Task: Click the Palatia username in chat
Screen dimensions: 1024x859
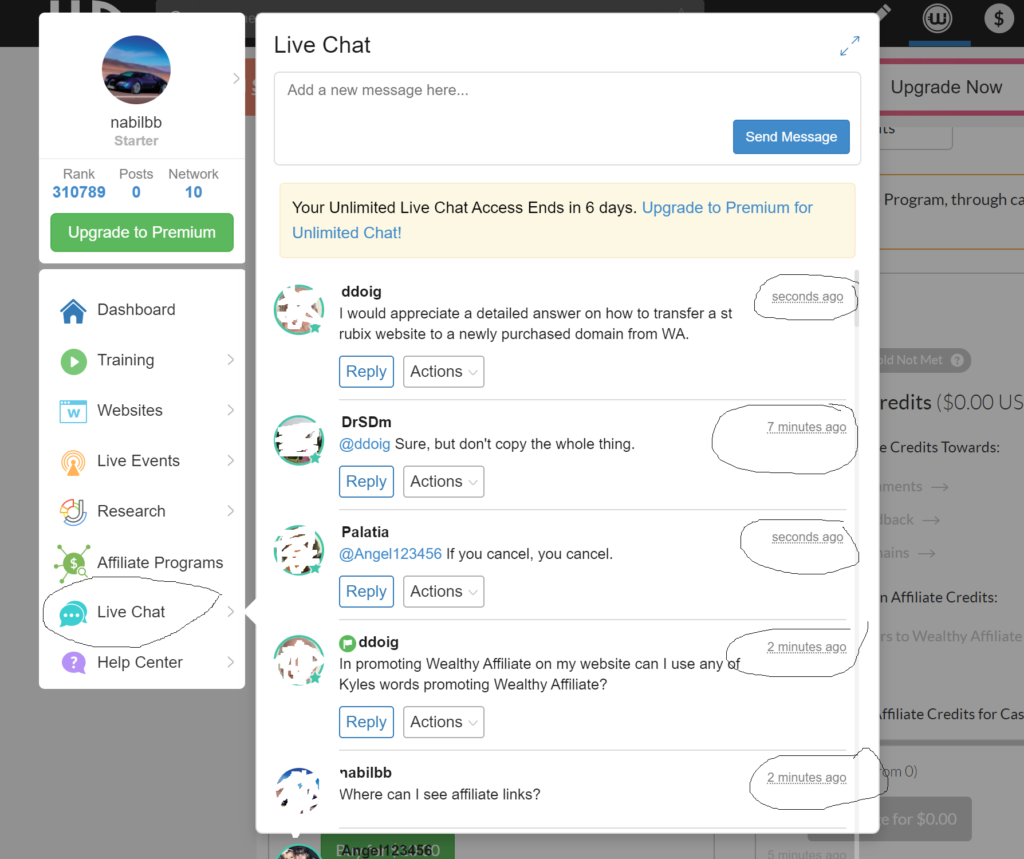Action: click(365, 532)
